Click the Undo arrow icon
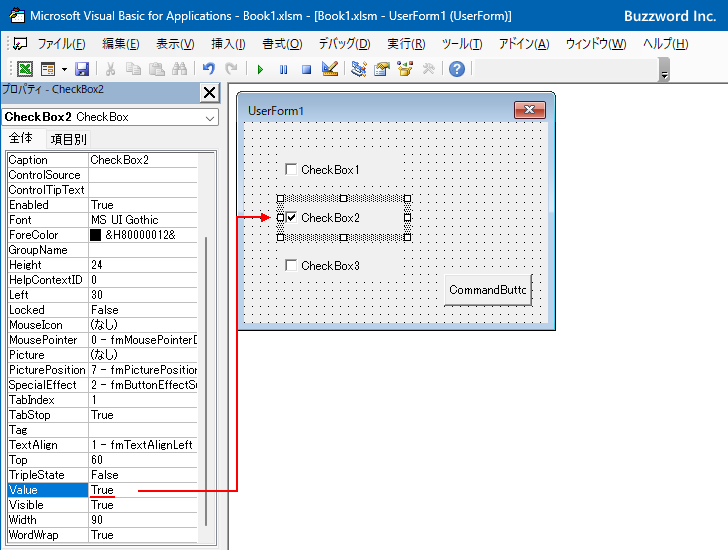This screenshot has height=550, width=728. click(208, 69)
